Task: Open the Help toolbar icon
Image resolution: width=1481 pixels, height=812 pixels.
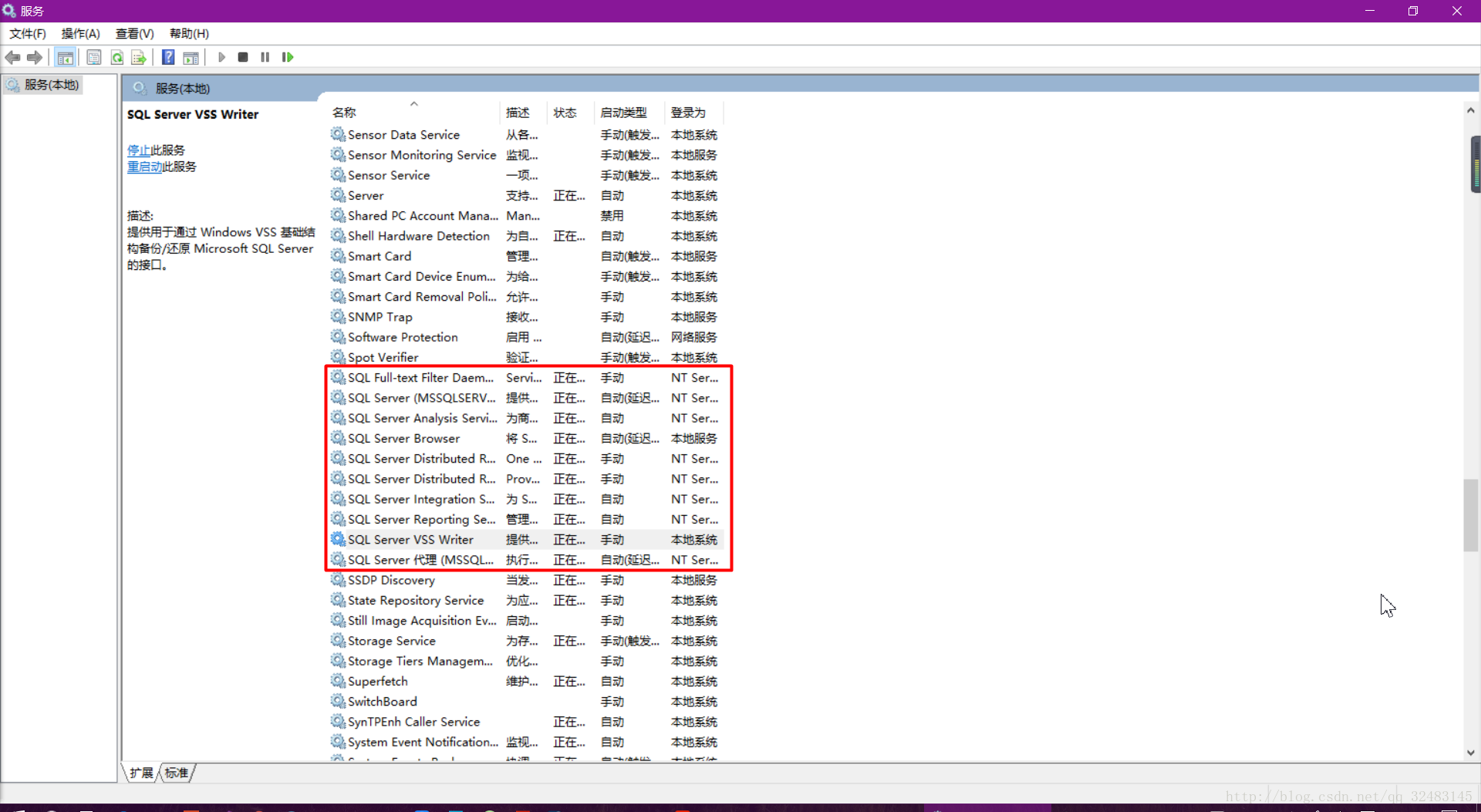Action: 168,57
